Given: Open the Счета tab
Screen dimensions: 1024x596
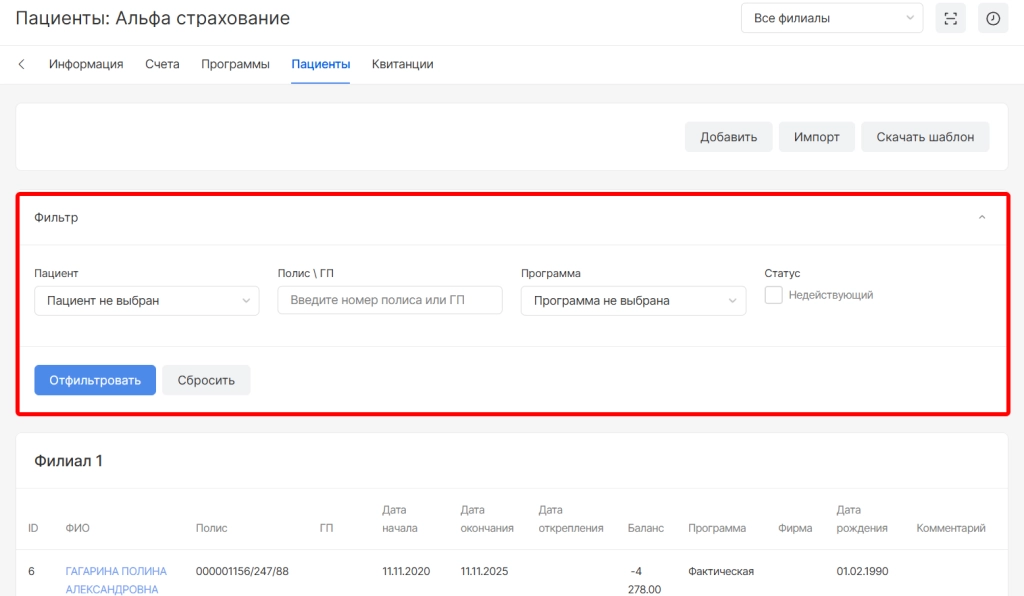Looking at the screenshot, I should click(162, 64).
